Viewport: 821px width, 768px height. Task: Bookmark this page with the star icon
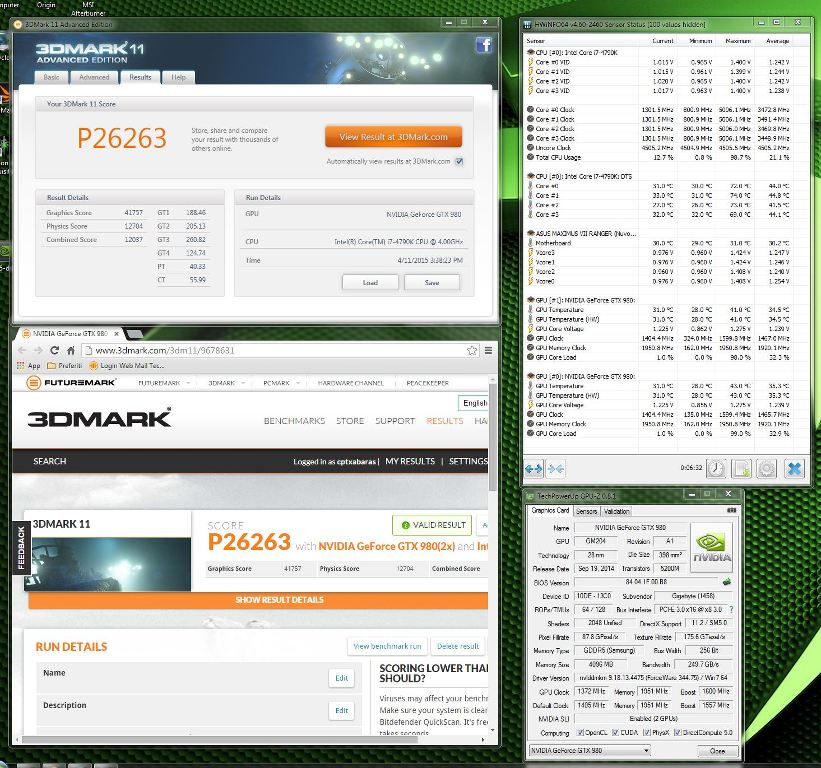472,350
